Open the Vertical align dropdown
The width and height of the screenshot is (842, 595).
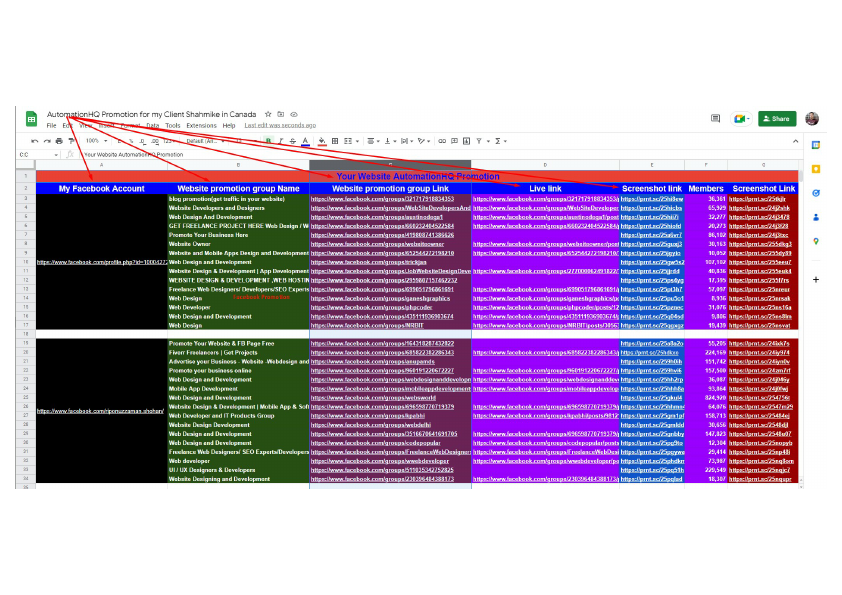389,141
